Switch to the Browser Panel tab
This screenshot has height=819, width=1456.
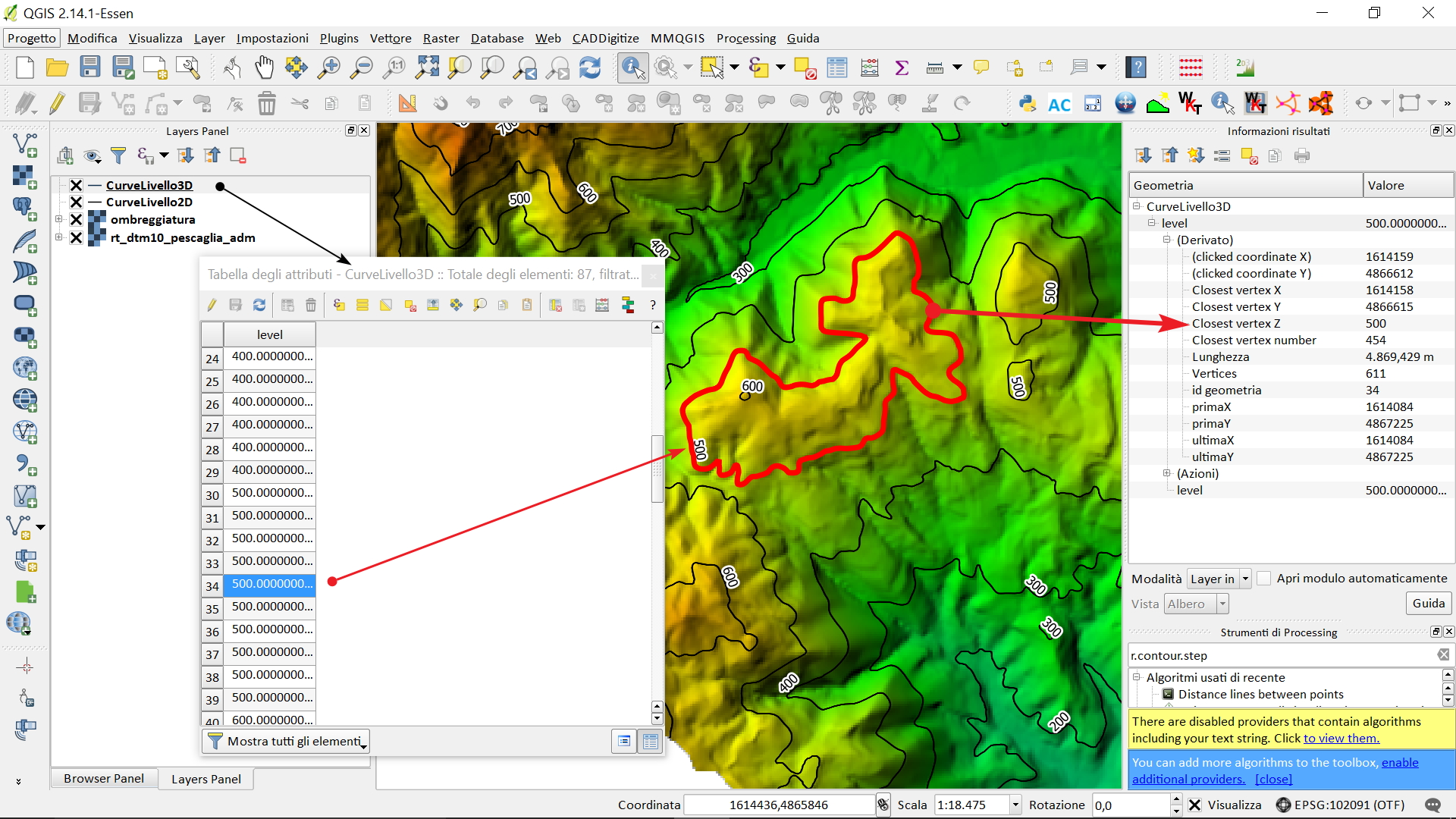104,779
